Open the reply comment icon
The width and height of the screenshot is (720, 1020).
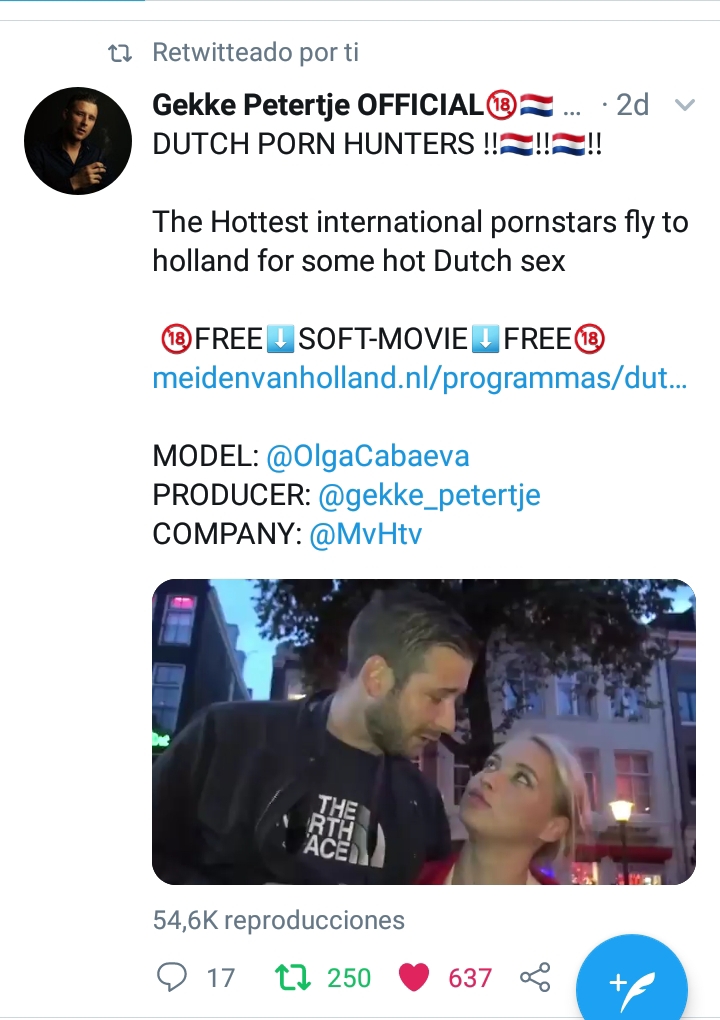(172, 977)
